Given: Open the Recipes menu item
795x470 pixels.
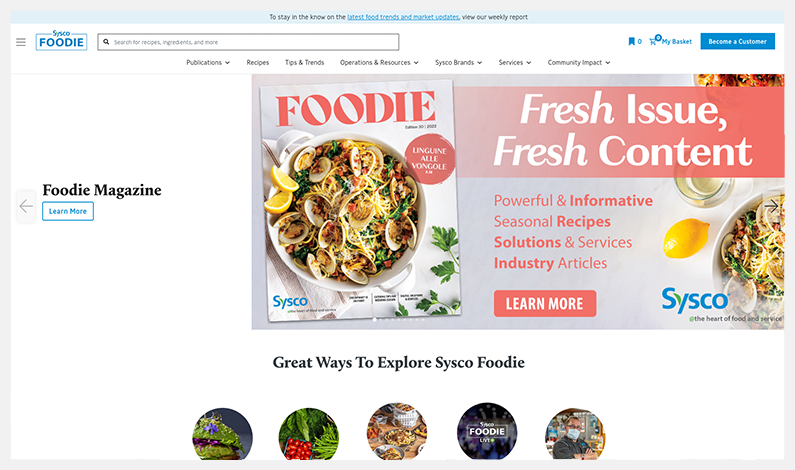Looking at the screenshot, I should pos(258,63).
